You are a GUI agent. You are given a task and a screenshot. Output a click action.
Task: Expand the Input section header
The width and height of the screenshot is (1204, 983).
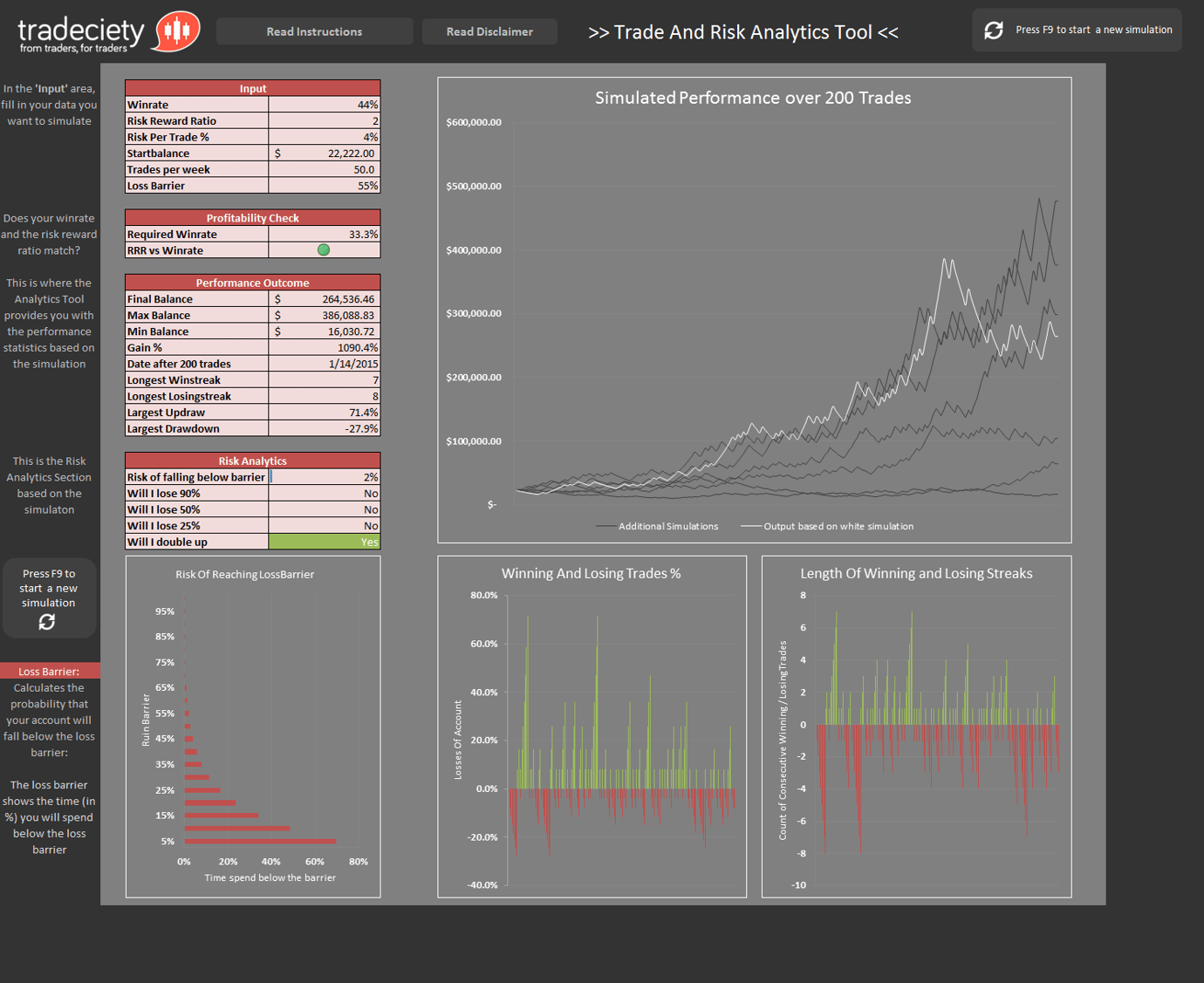252,88
